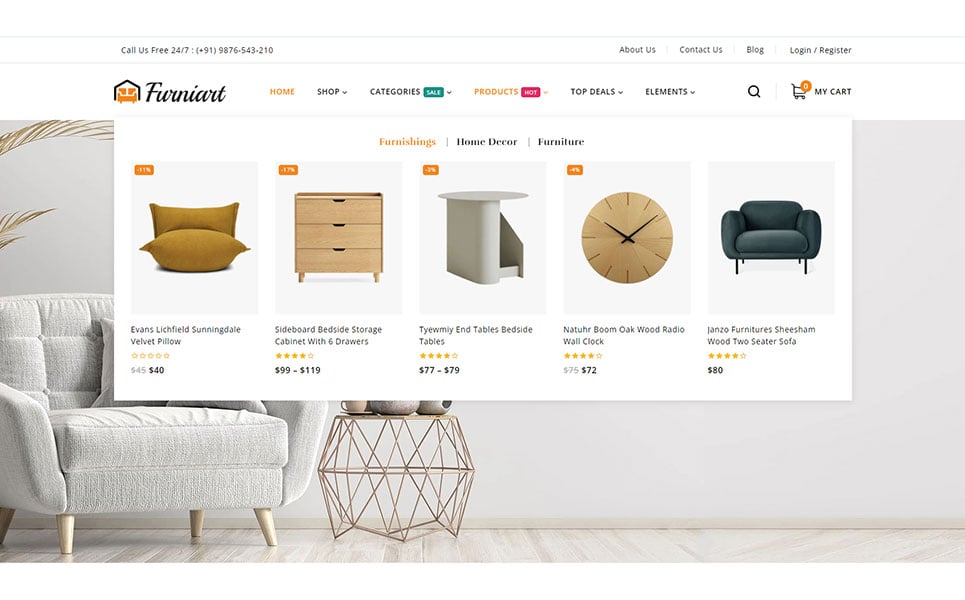Rate the Wall Clock using stars

(x=583, y=356)
